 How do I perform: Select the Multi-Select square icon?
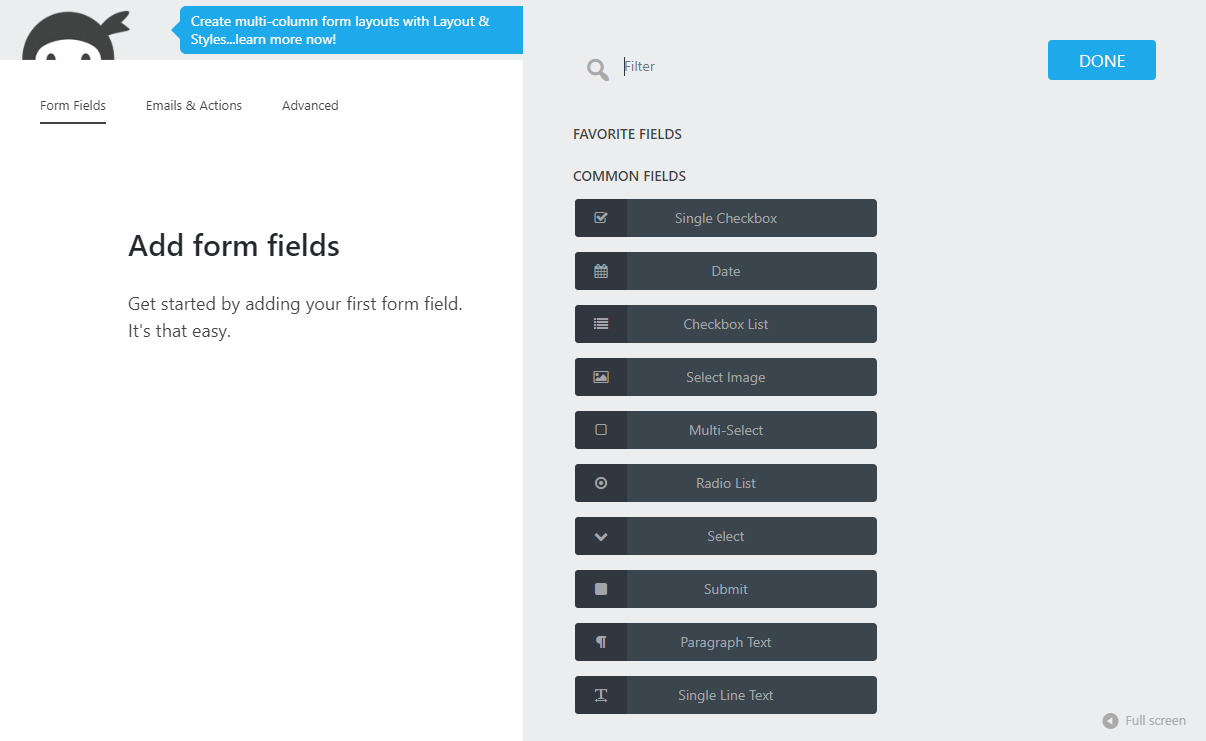pos(600,430)
